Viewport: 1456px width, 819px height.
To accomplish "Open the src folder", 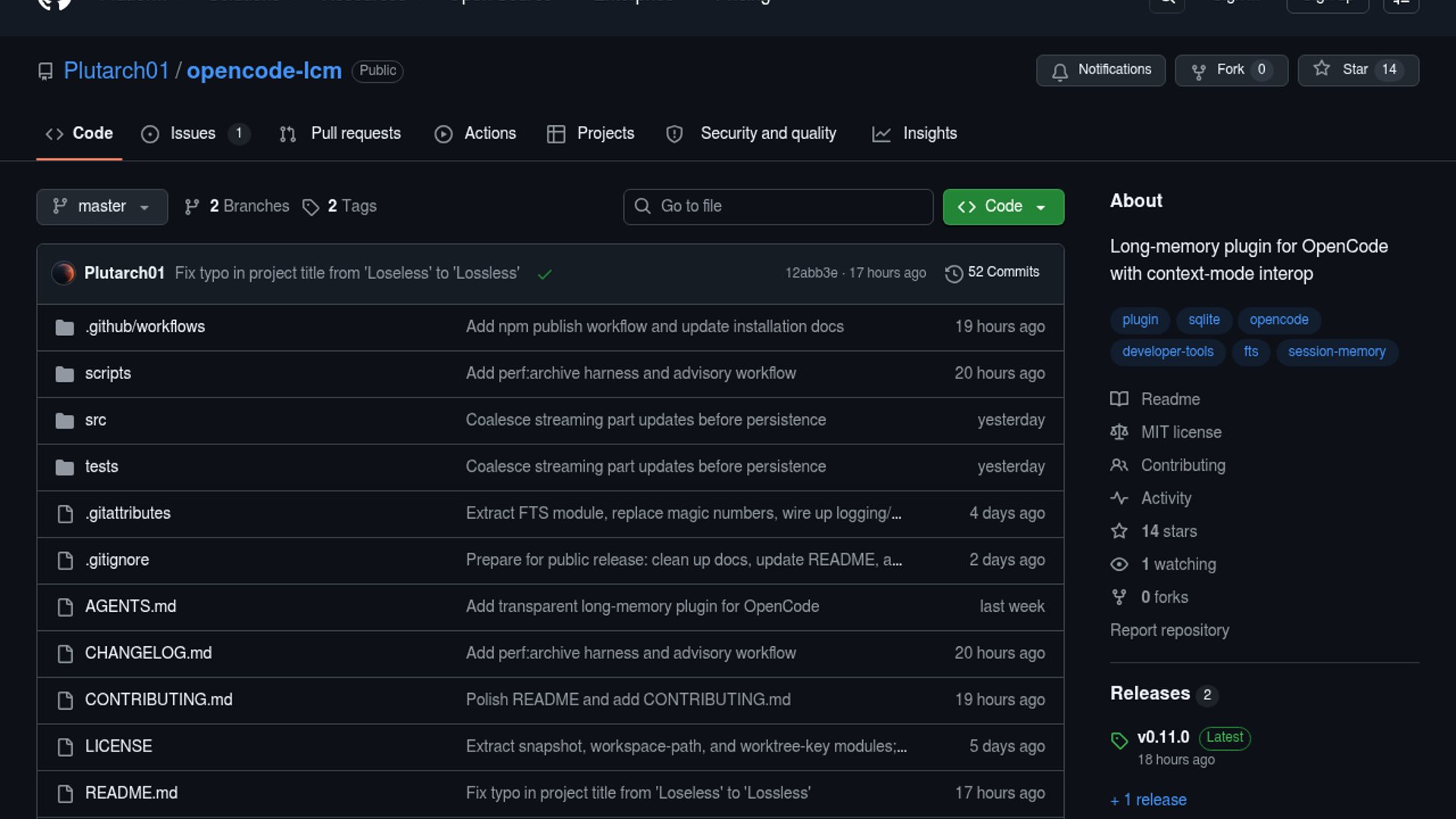I will [96, 420].
